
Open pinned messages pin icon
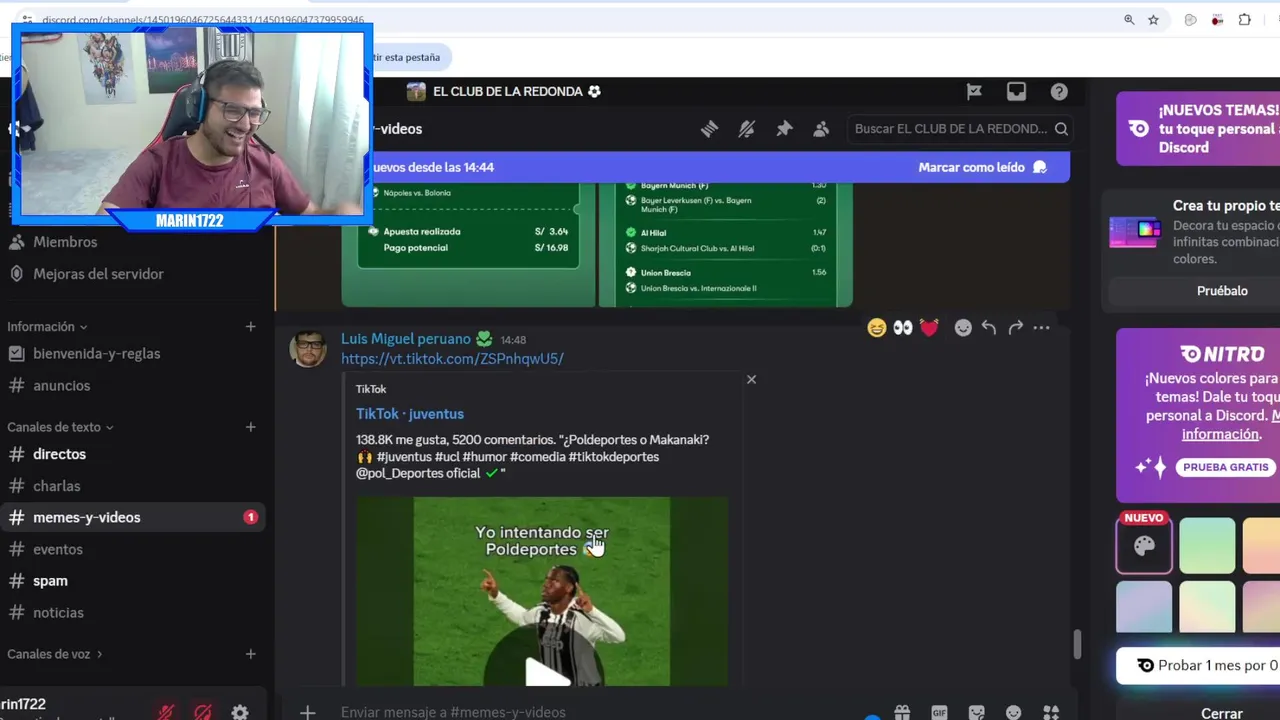click(x=784, y=129)
